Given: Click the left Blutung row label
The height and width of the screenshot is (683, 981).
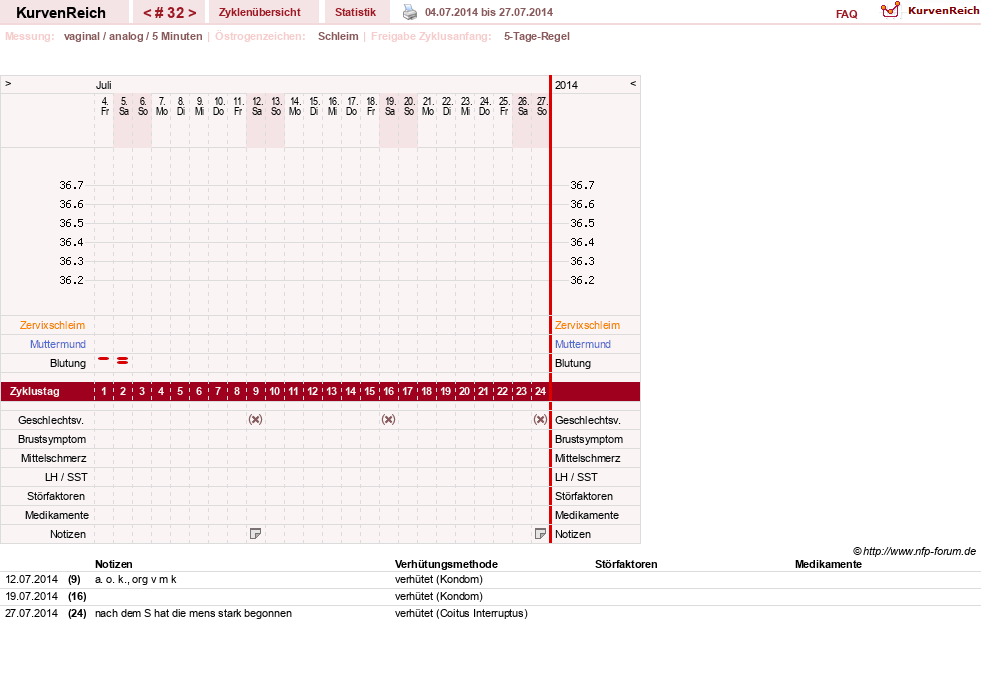Looking at the screenshot, I should click(x=68, y=363).
